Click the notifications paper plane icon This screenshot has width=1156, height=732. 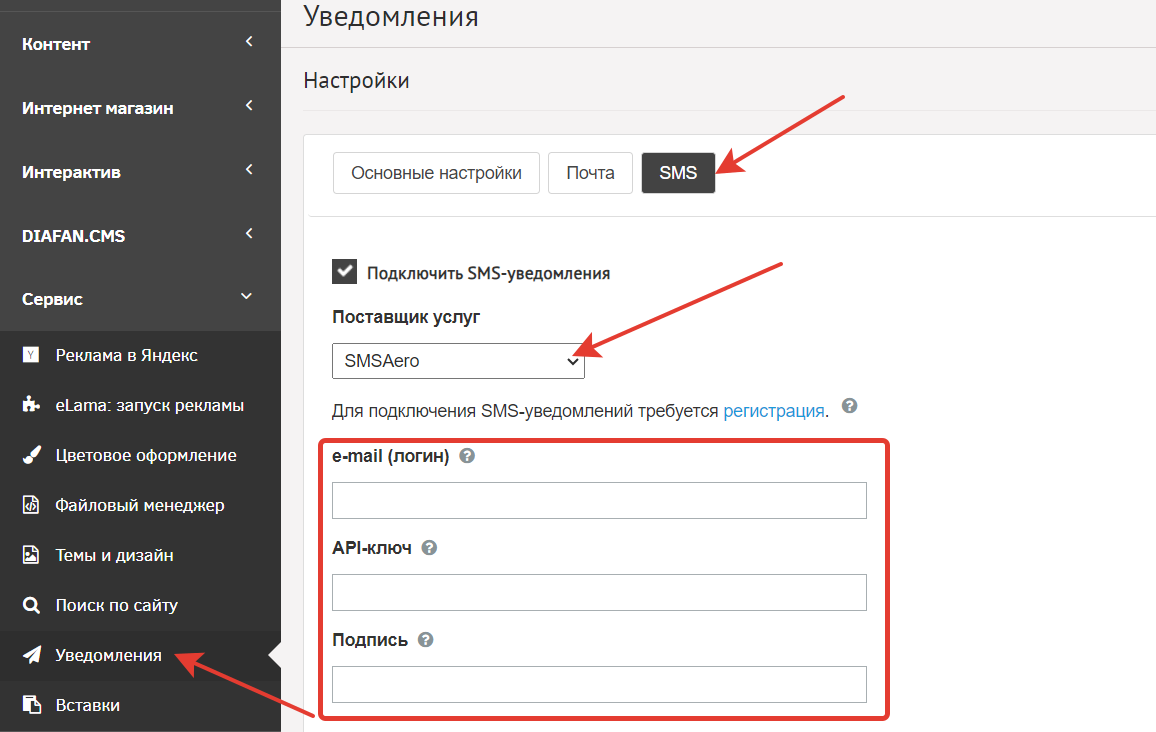(x=32, y=655)
